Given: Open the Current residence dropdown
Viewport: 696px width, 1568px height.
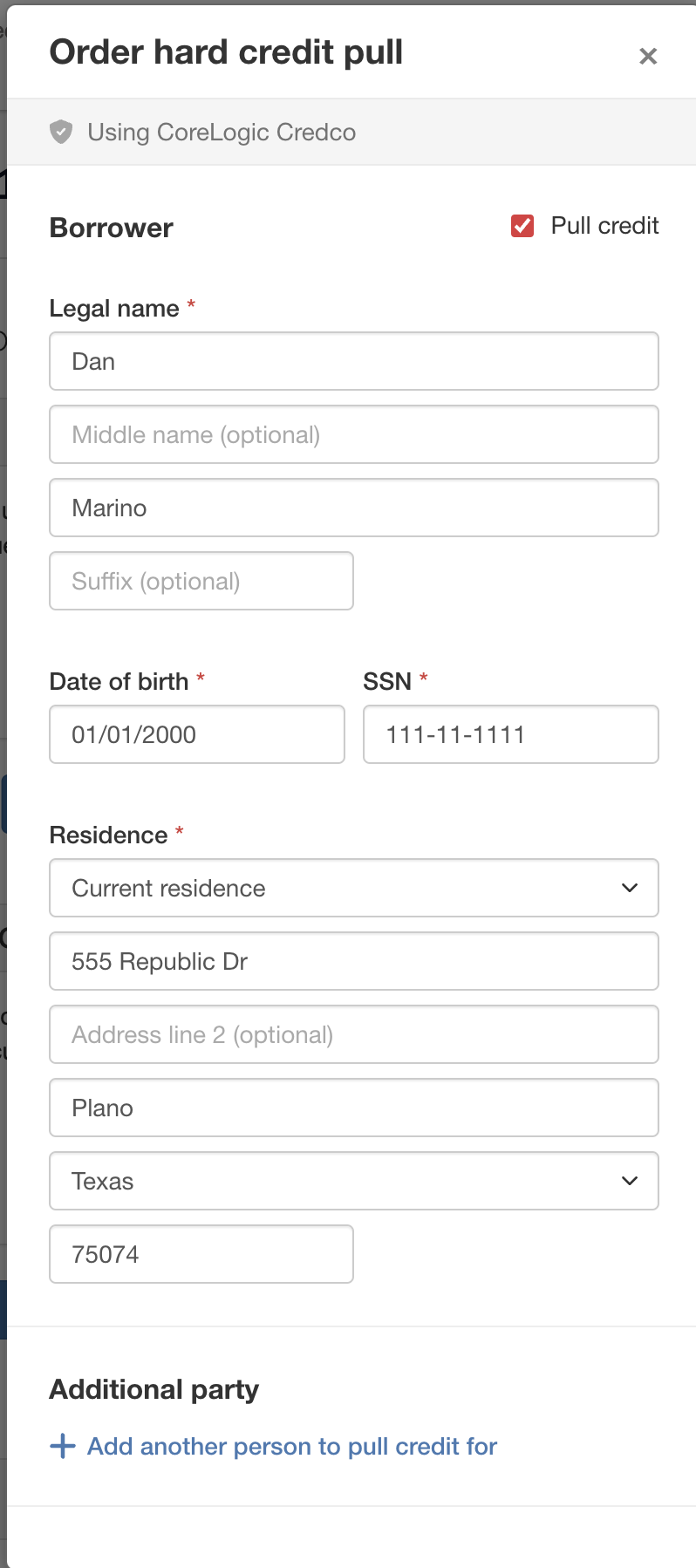Looking at the screenshot, I should 340,888.
